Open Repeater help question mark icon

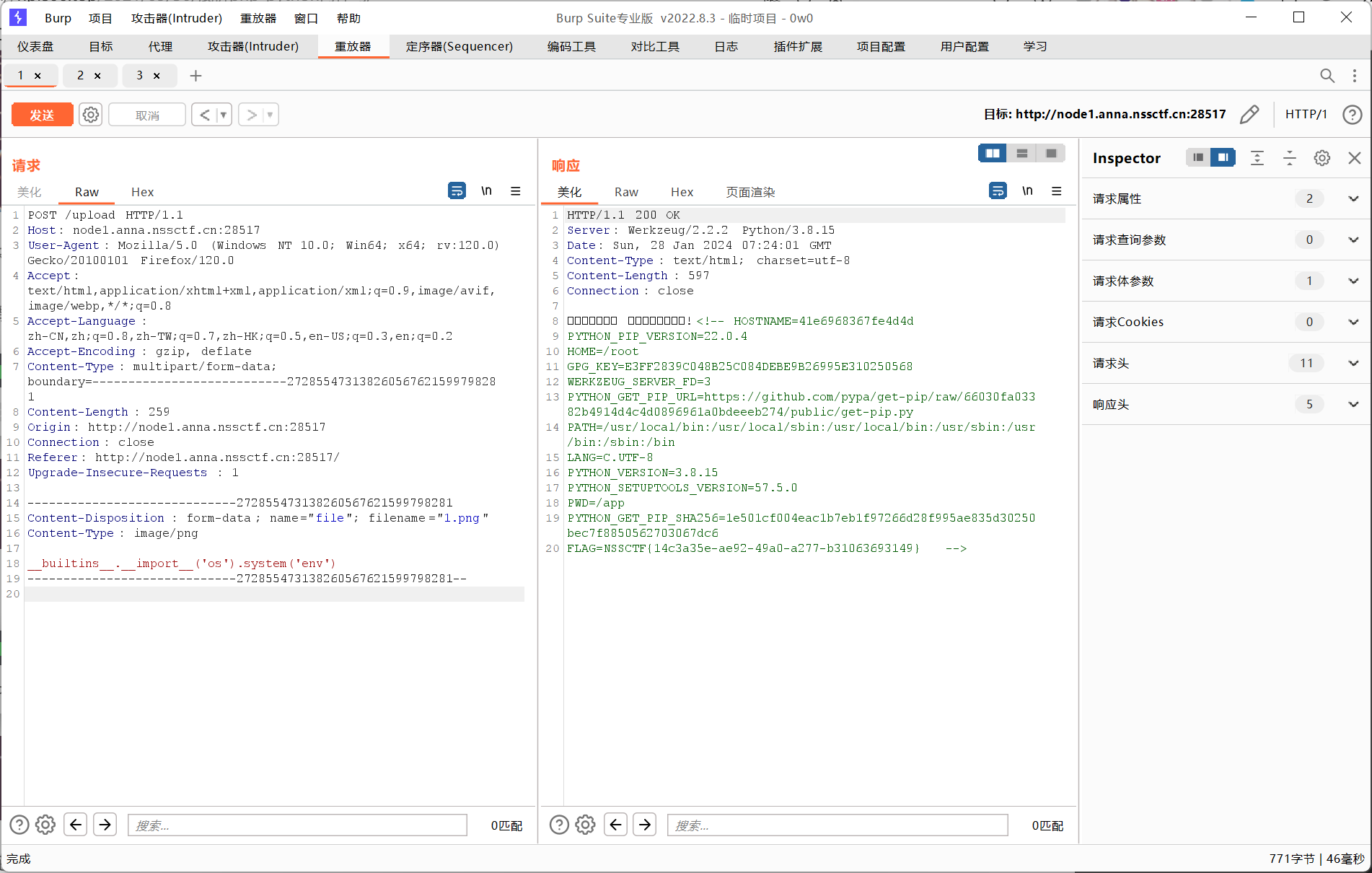click(1353, 114)
